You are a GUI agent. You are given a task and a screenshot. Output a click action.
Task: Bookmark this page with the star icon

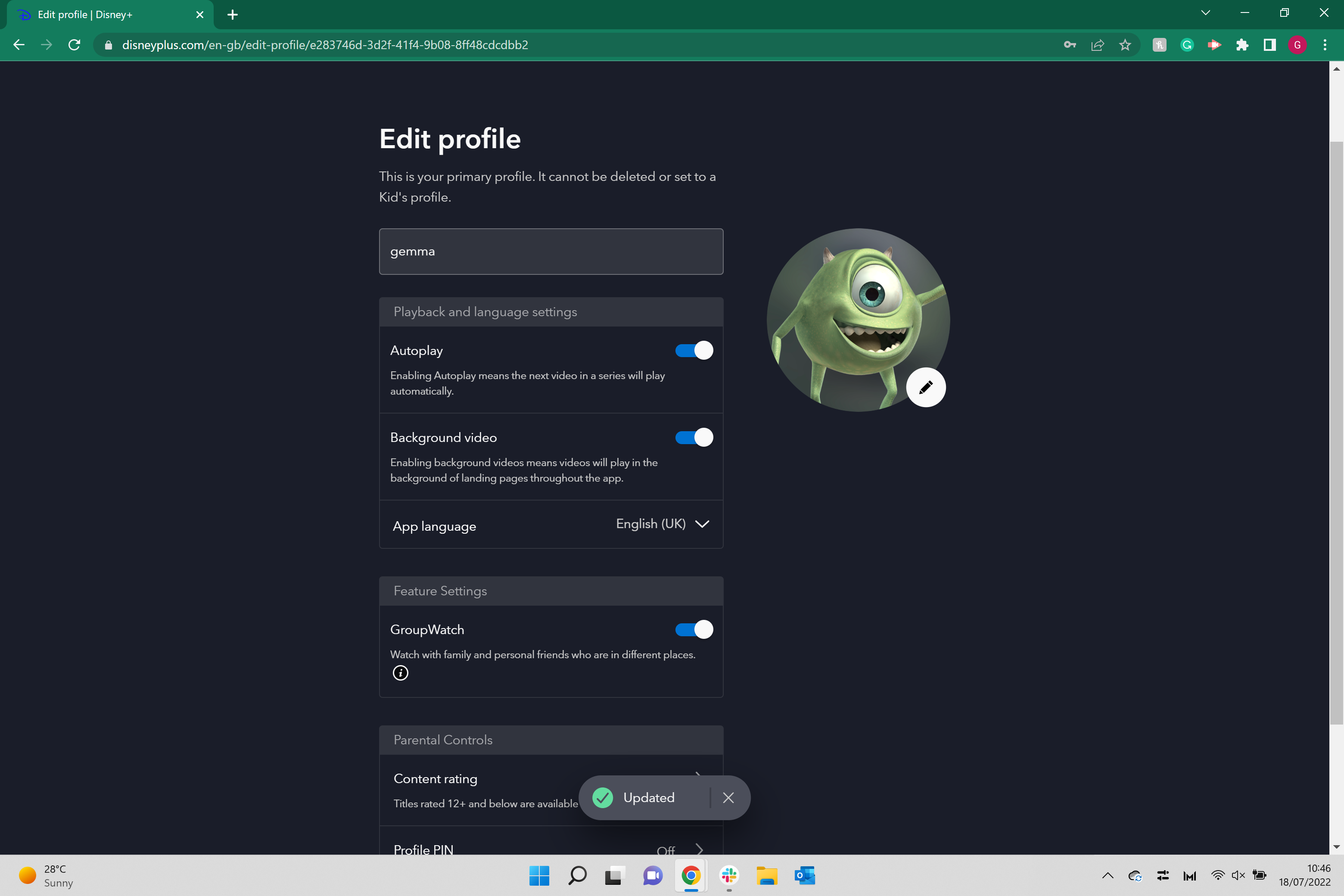[1125, 44]
